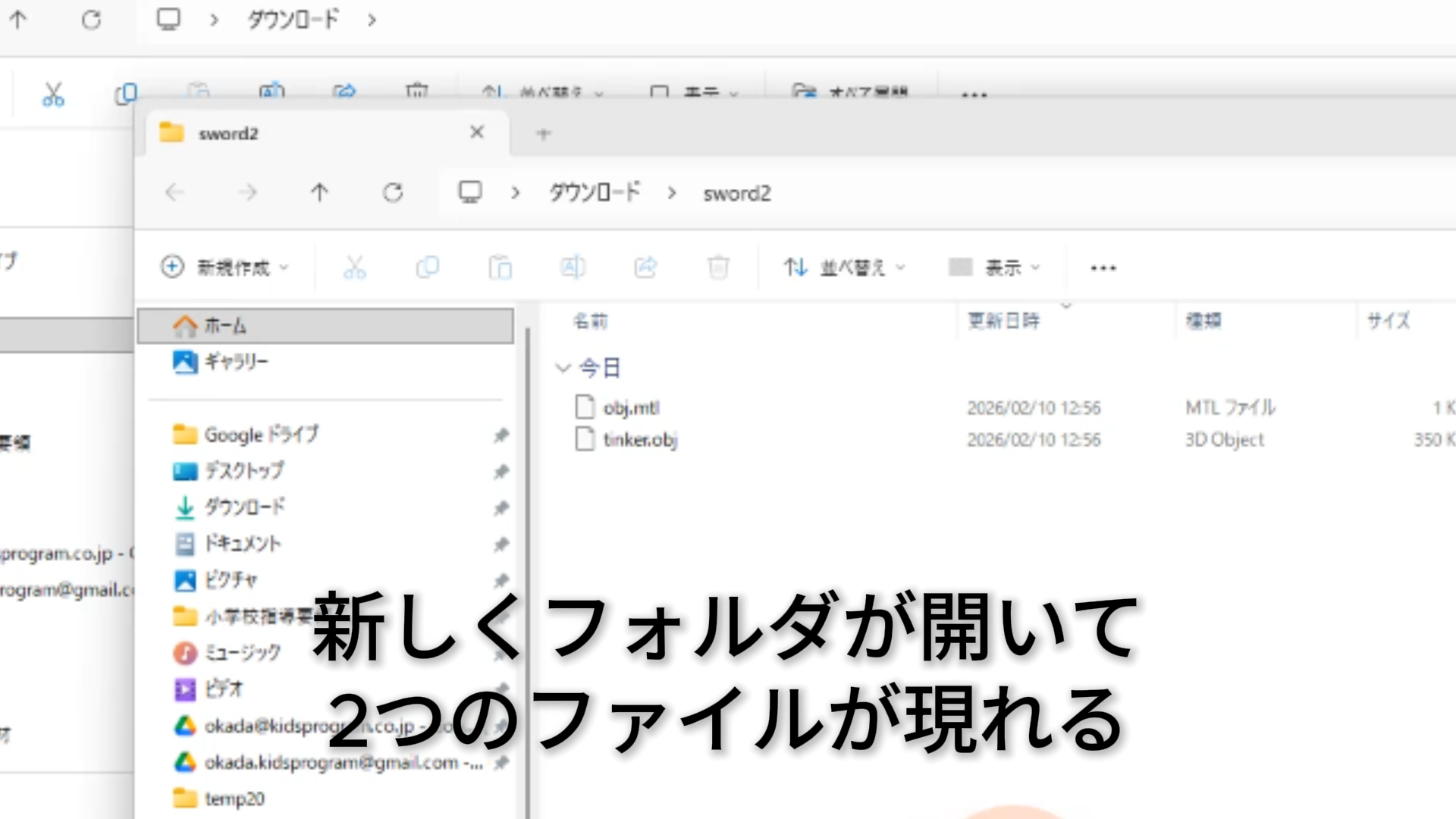The height and width of the screenshot is (819, 1456).
Task: Open Google ドライブ in the sidebar
Action: (261, 435)
